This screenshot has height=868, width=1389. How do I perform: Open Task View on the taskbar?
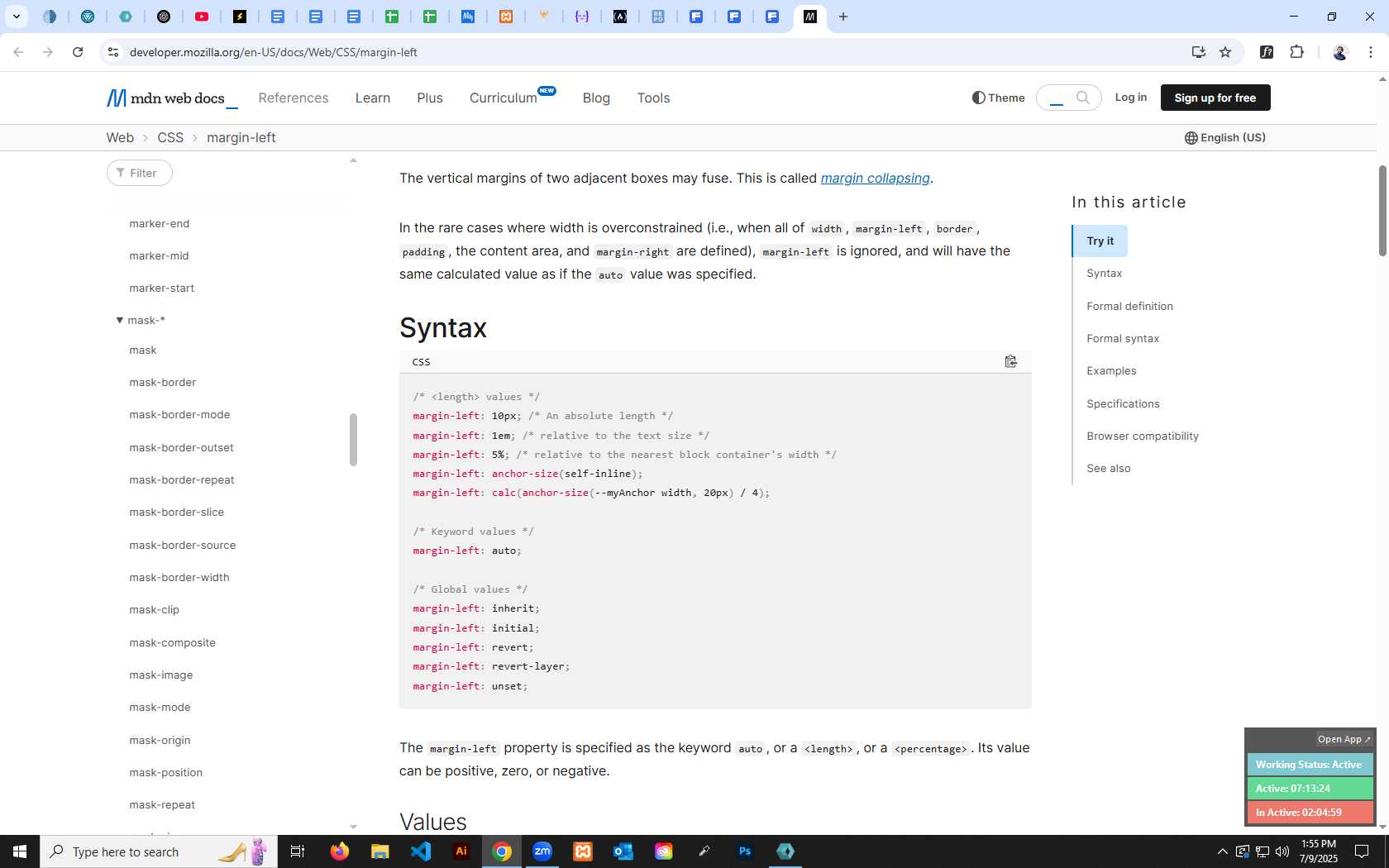point(298,851)
